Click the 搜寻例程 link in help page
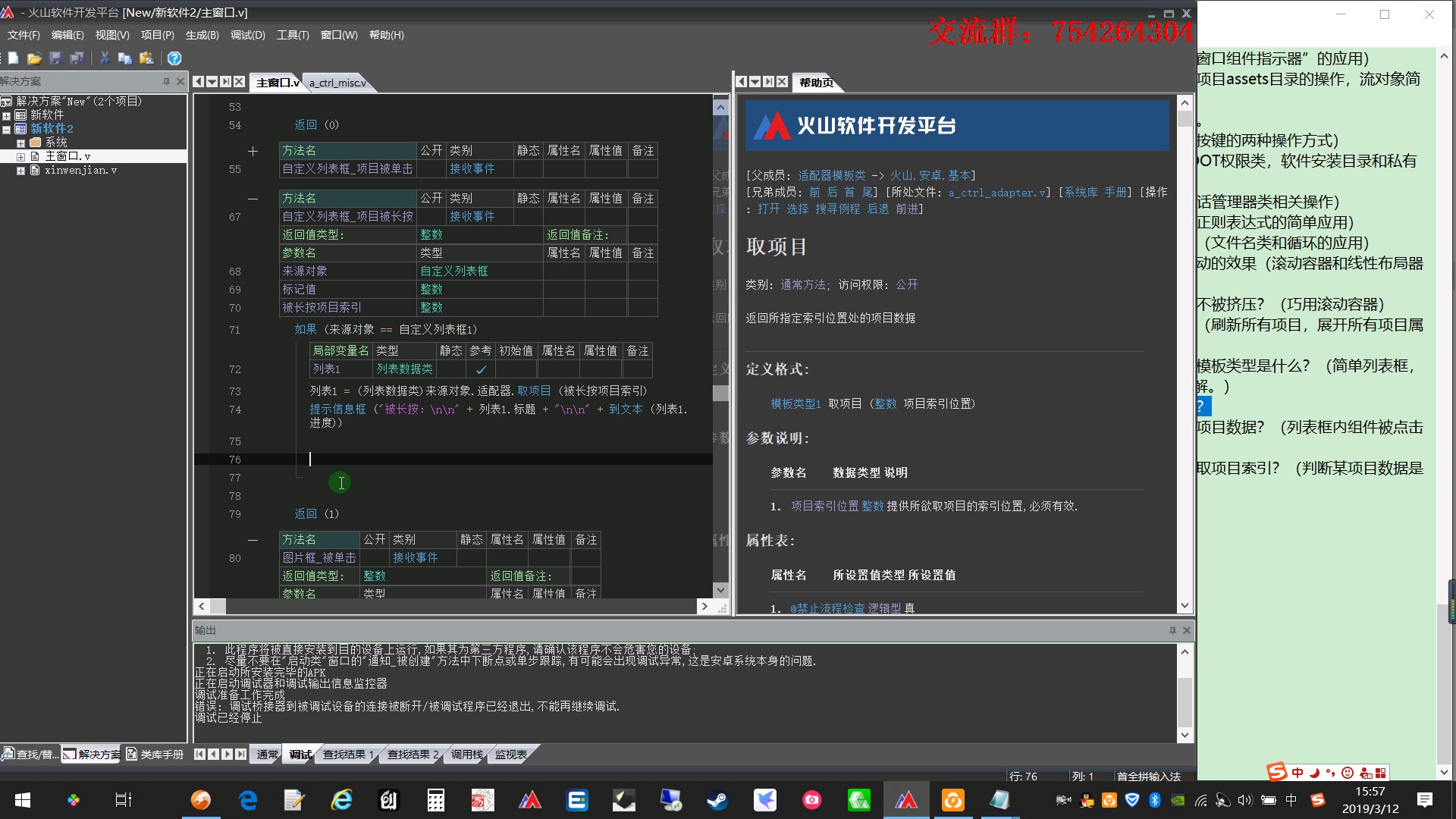 pos(837,209)
